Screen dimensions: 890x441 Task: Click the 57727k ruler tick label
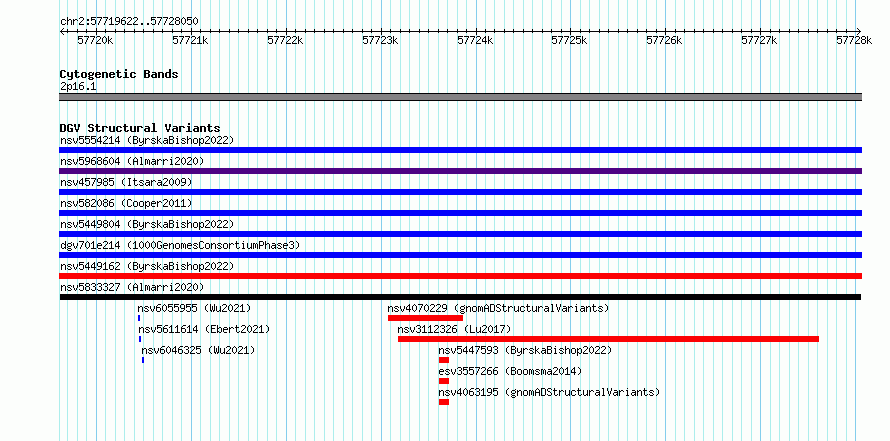(759, 40)
